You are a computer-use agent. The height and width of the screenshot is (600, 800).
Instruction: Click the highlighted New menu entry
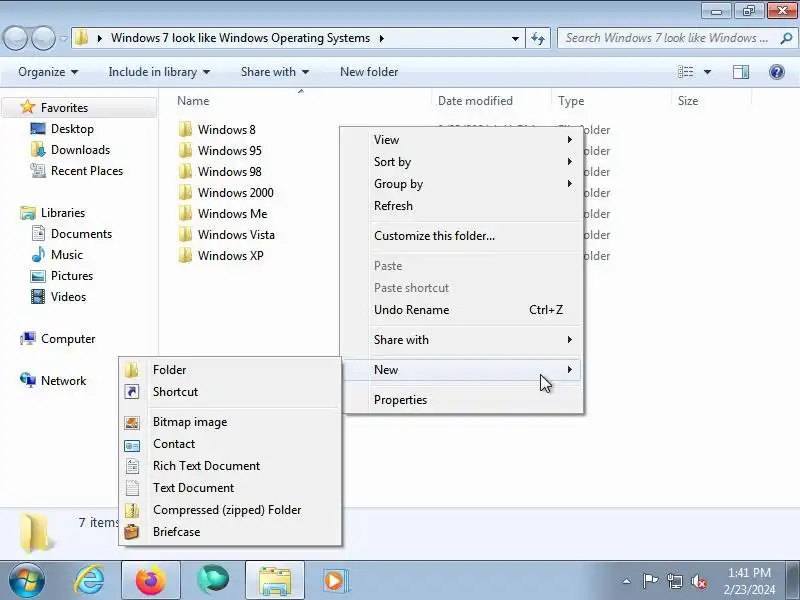pos(462,370)
